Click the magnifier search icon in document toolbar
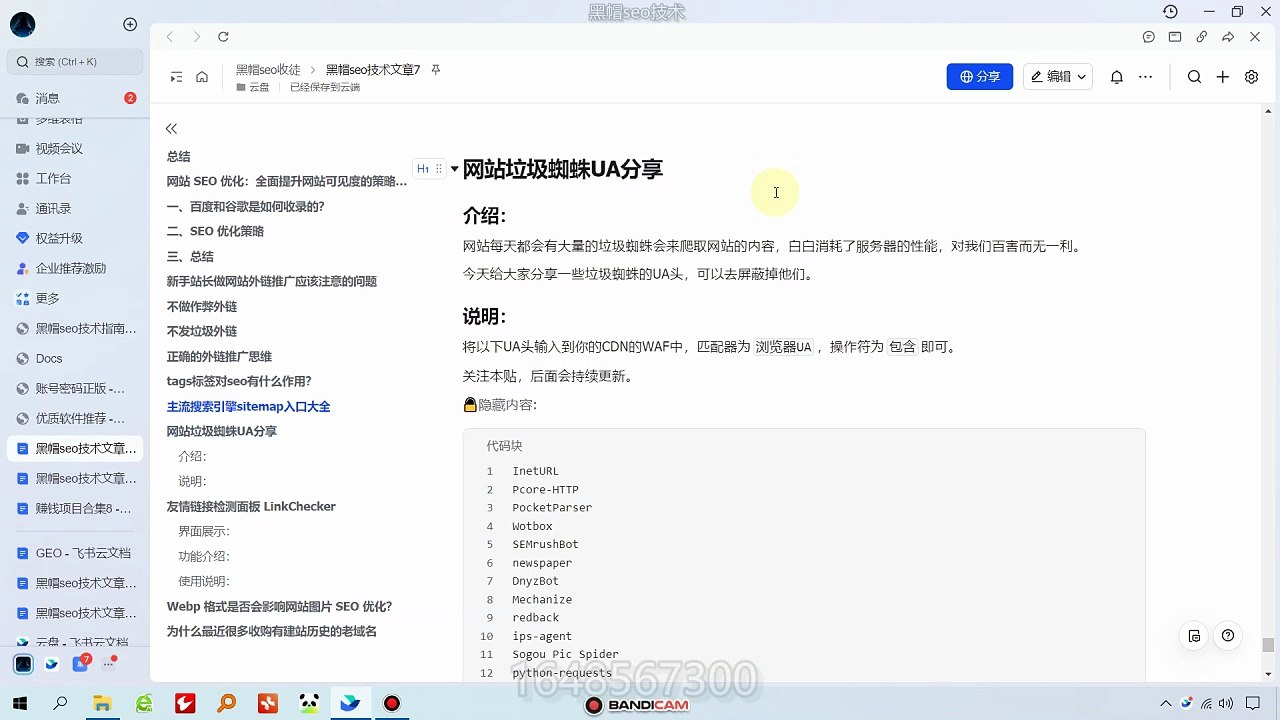 pos(1194,77)
